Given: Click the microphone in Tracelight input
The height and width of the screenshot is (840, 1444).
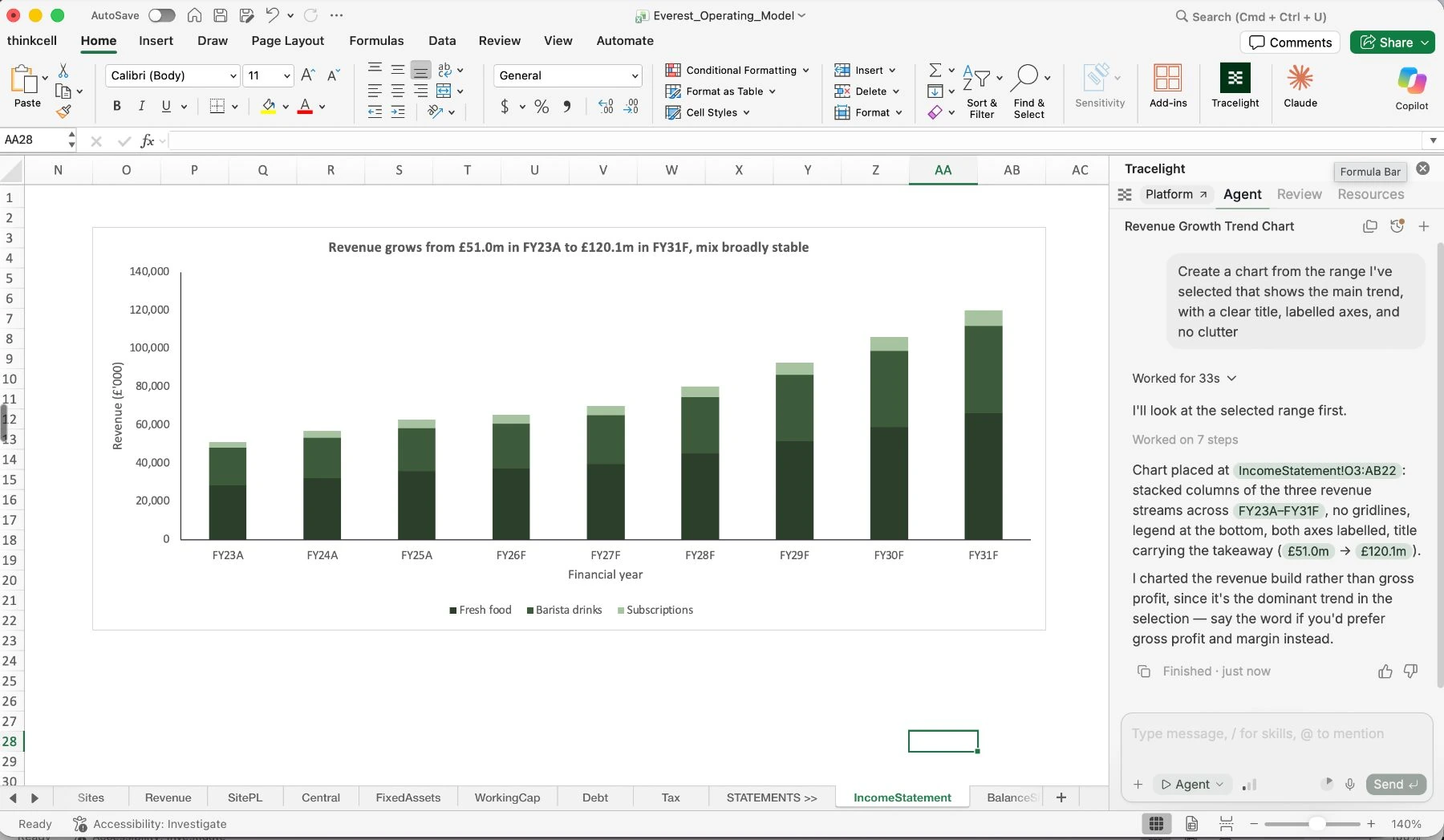Looking at the screenshot, I should click(1350, 784).
